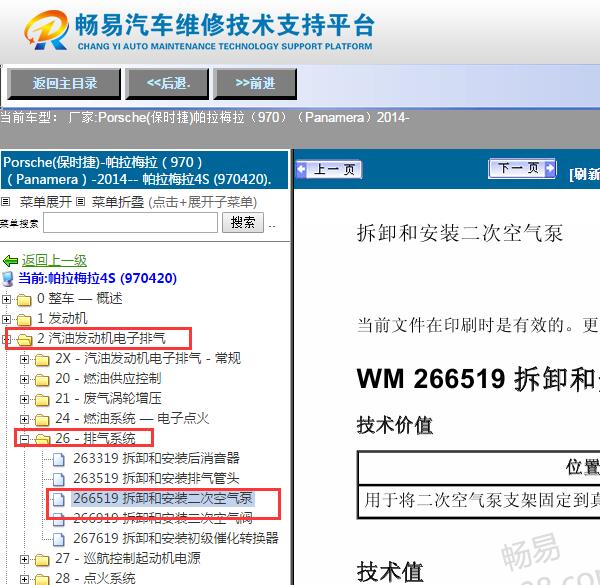Open 267619 拆卸和安装初级催化转换器 document

click(x=176, y=538)
